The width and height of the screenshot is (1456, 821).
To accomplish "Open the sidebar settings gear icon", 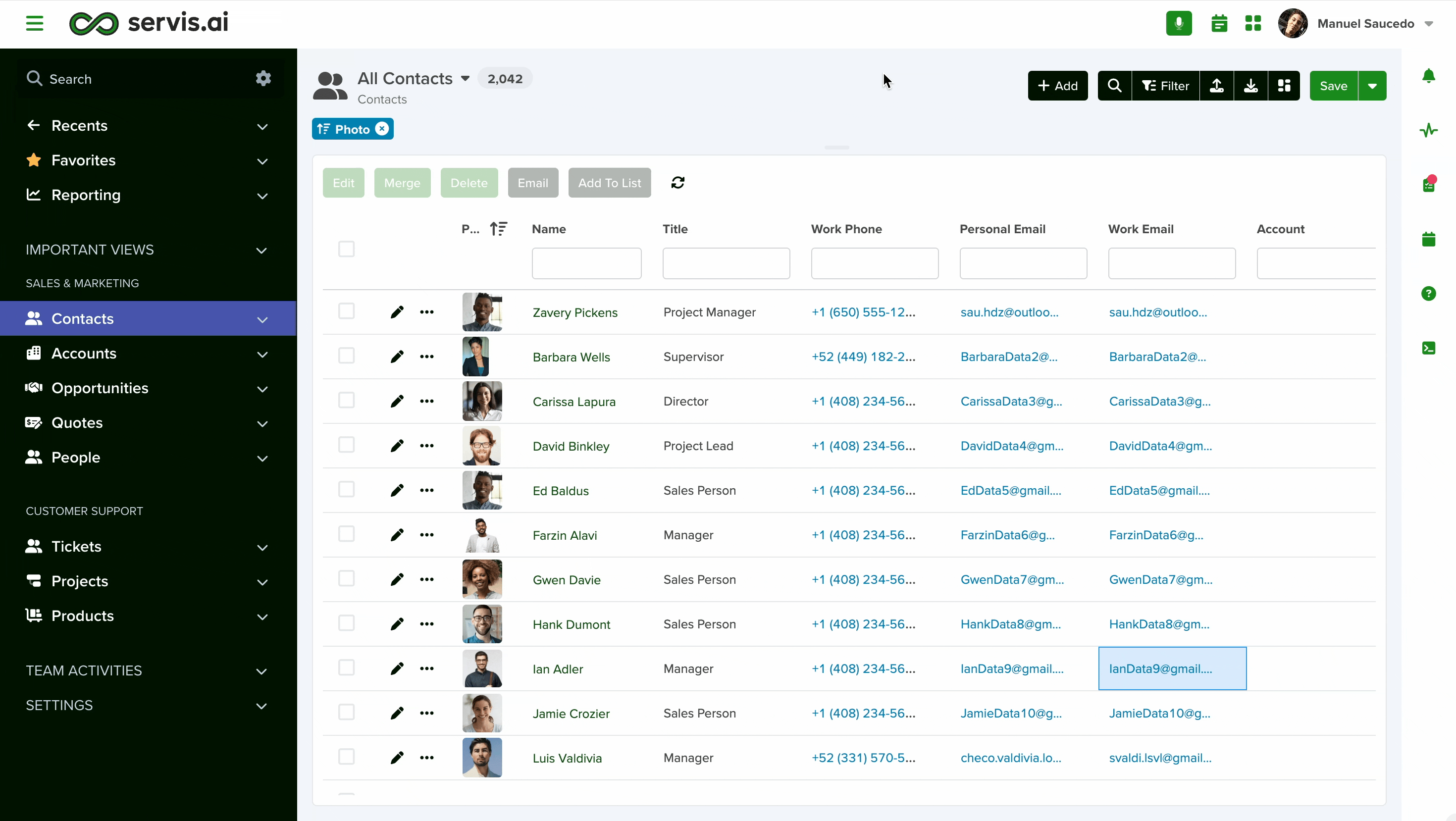I will [263, 79].
